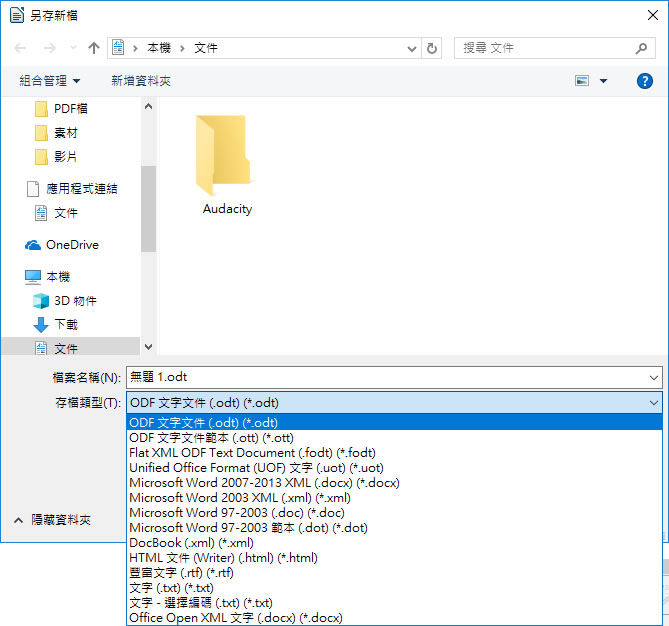Viewport: 669px width, 626px height.
Task: Choose DocBook (.xml) format
Action: click(394, 543)
